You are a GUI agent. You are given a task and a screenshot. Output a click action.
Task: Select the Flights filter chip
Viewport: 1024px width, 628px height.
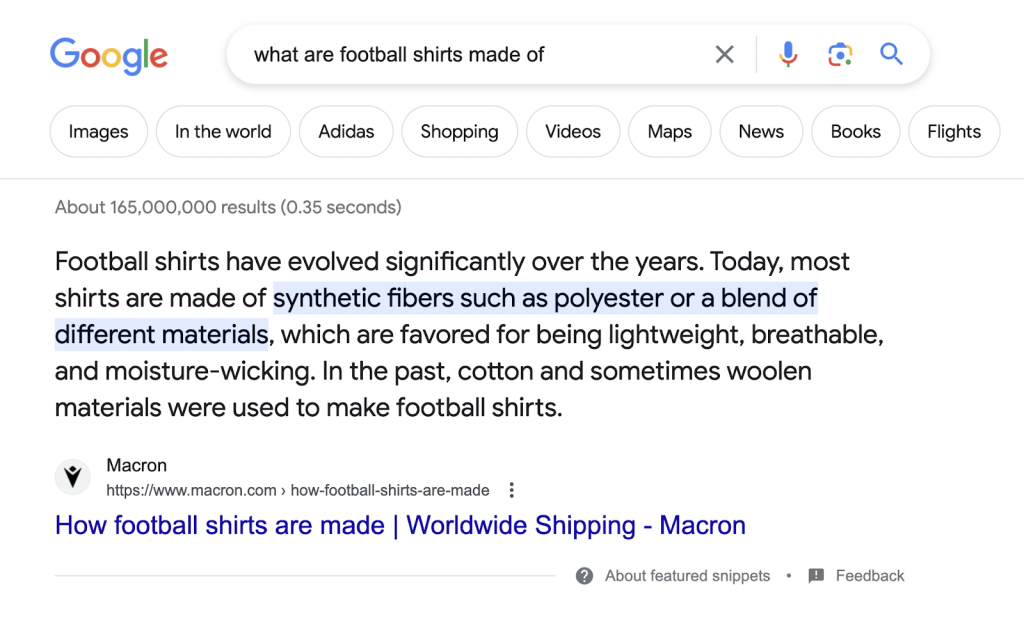coord(953,131)
